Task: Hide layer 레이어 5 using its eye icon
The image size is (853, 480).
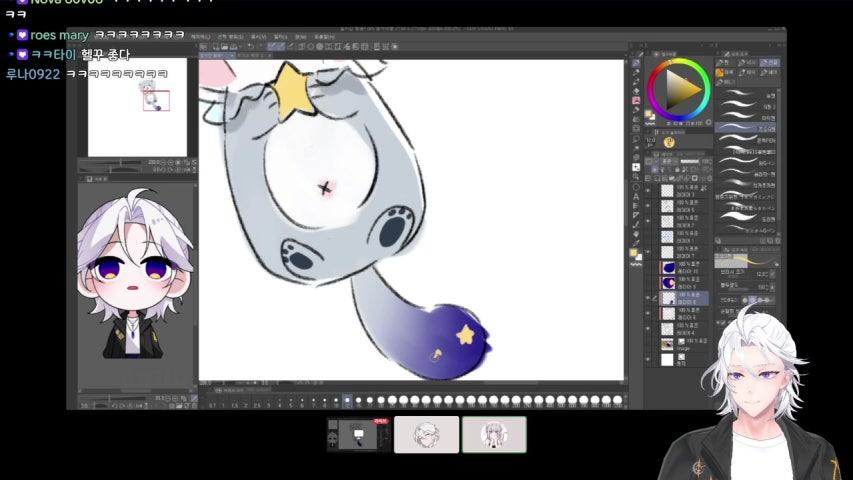Action: pyautogui.click(x=648, y=206)
